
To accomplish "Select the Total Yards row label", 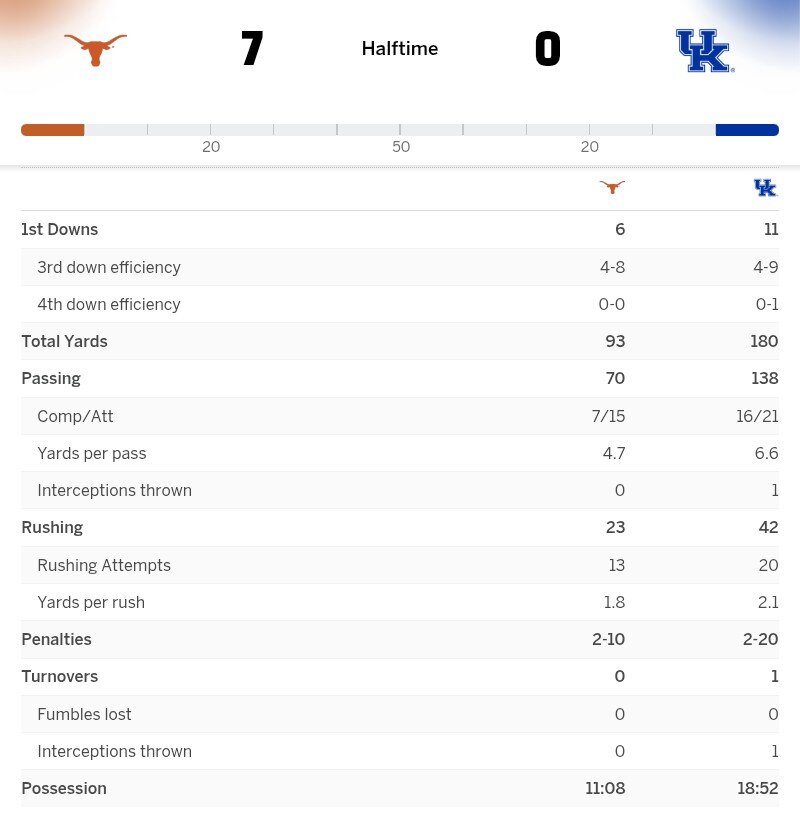I will tap(64, 342).
